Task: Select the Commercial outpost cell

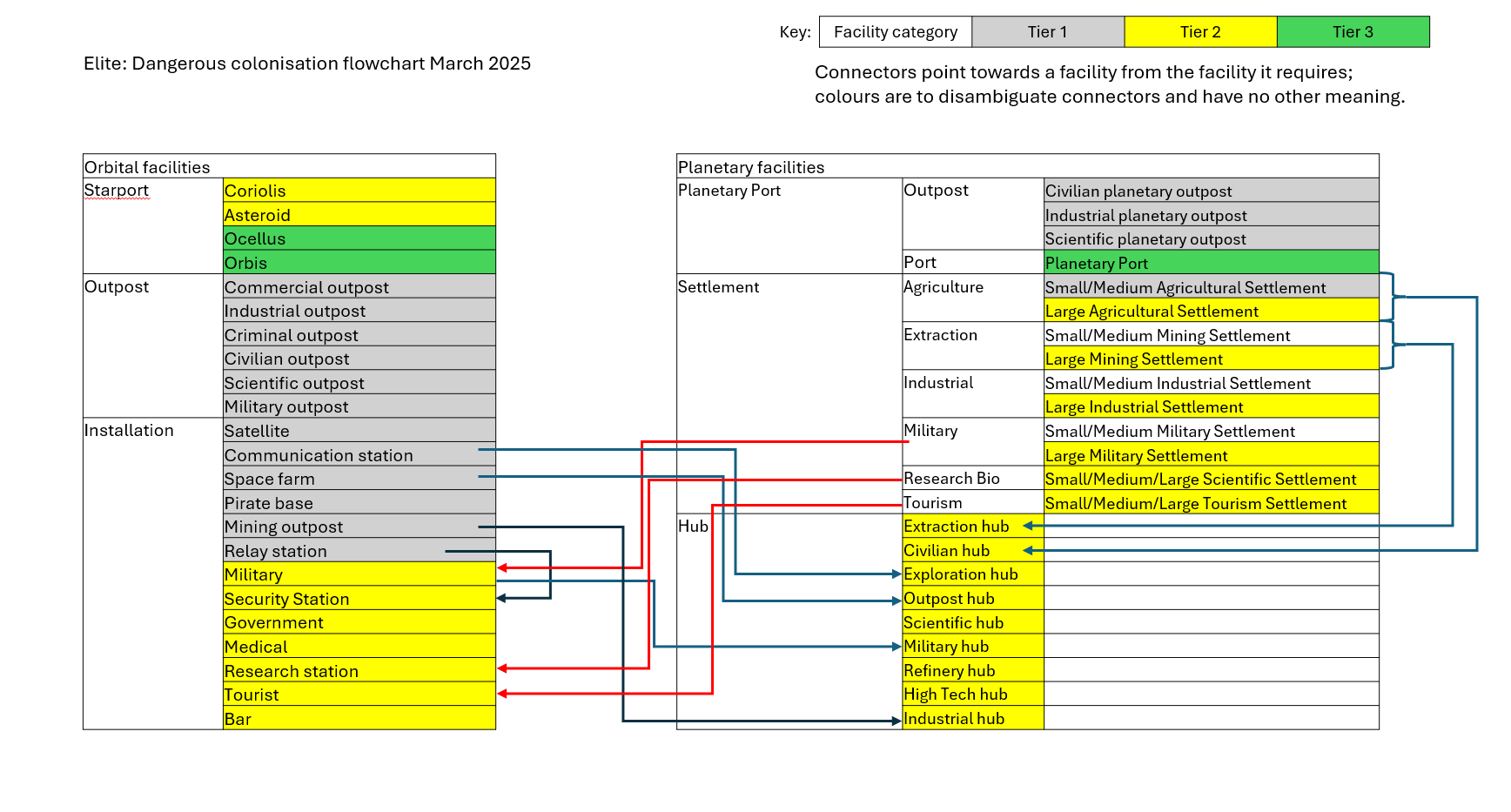Action: [x=359, y=286]
